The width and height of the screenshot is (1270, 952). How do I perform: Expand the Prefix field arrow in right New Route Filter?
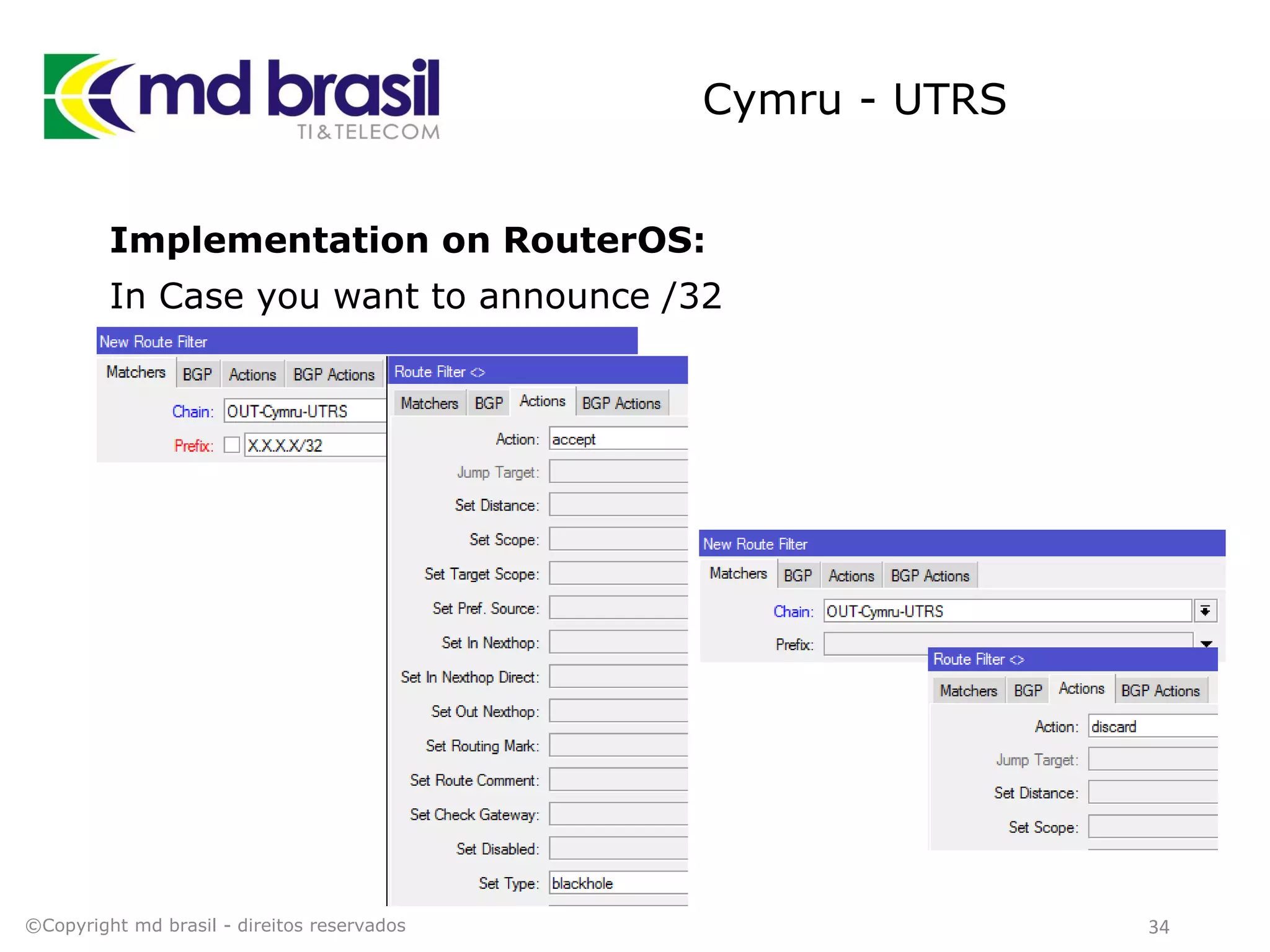click(1206, 644)
